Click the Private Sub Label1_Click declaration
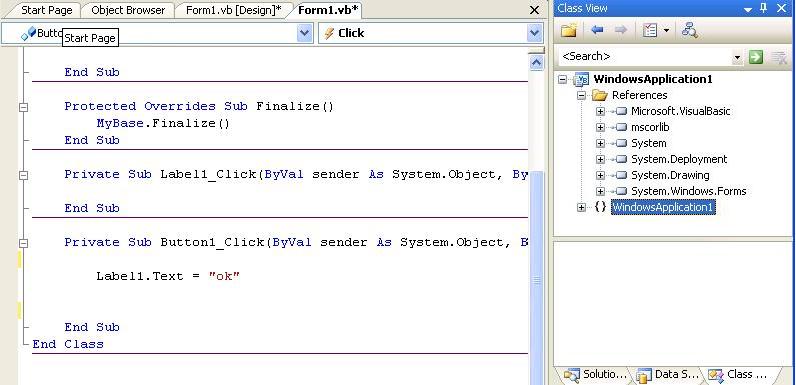 (x=296, y=174)
